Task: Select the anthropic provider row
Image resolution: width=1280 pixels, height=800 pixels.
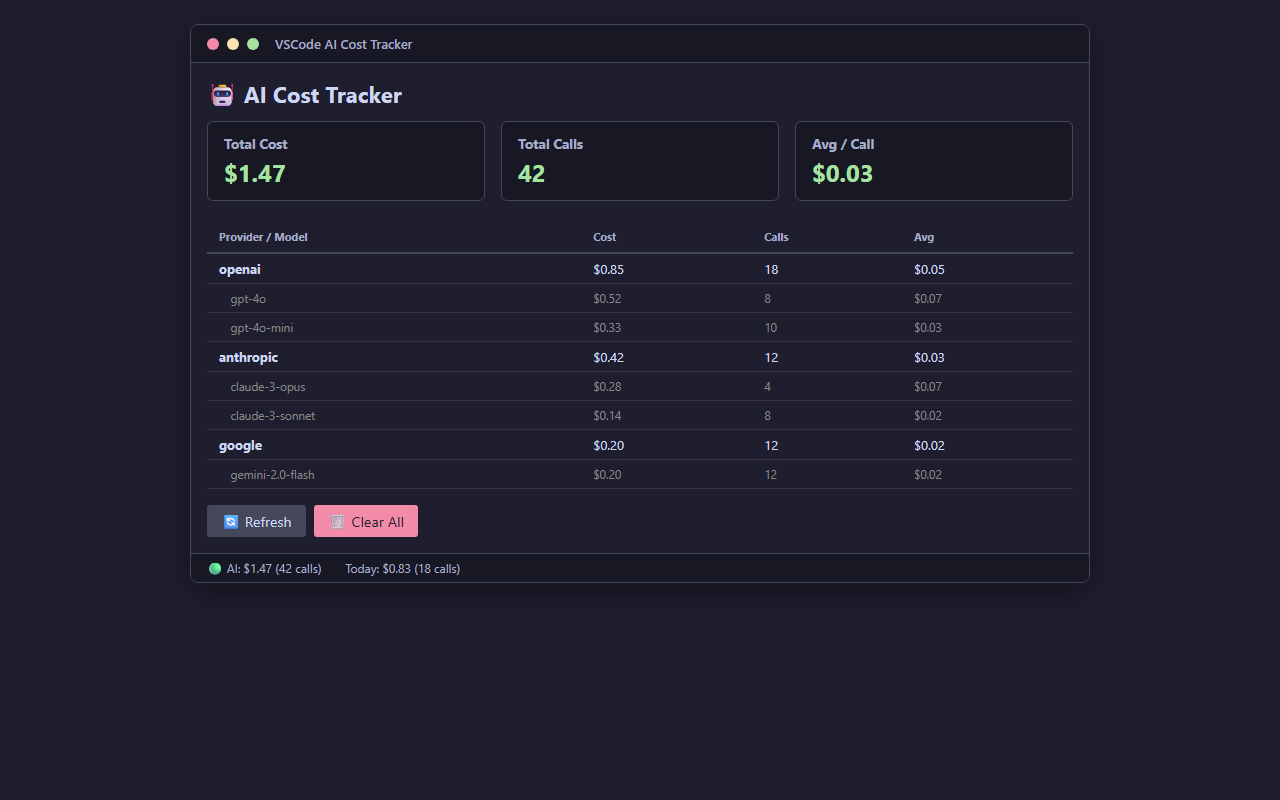Action: click(x=640, y=357)
